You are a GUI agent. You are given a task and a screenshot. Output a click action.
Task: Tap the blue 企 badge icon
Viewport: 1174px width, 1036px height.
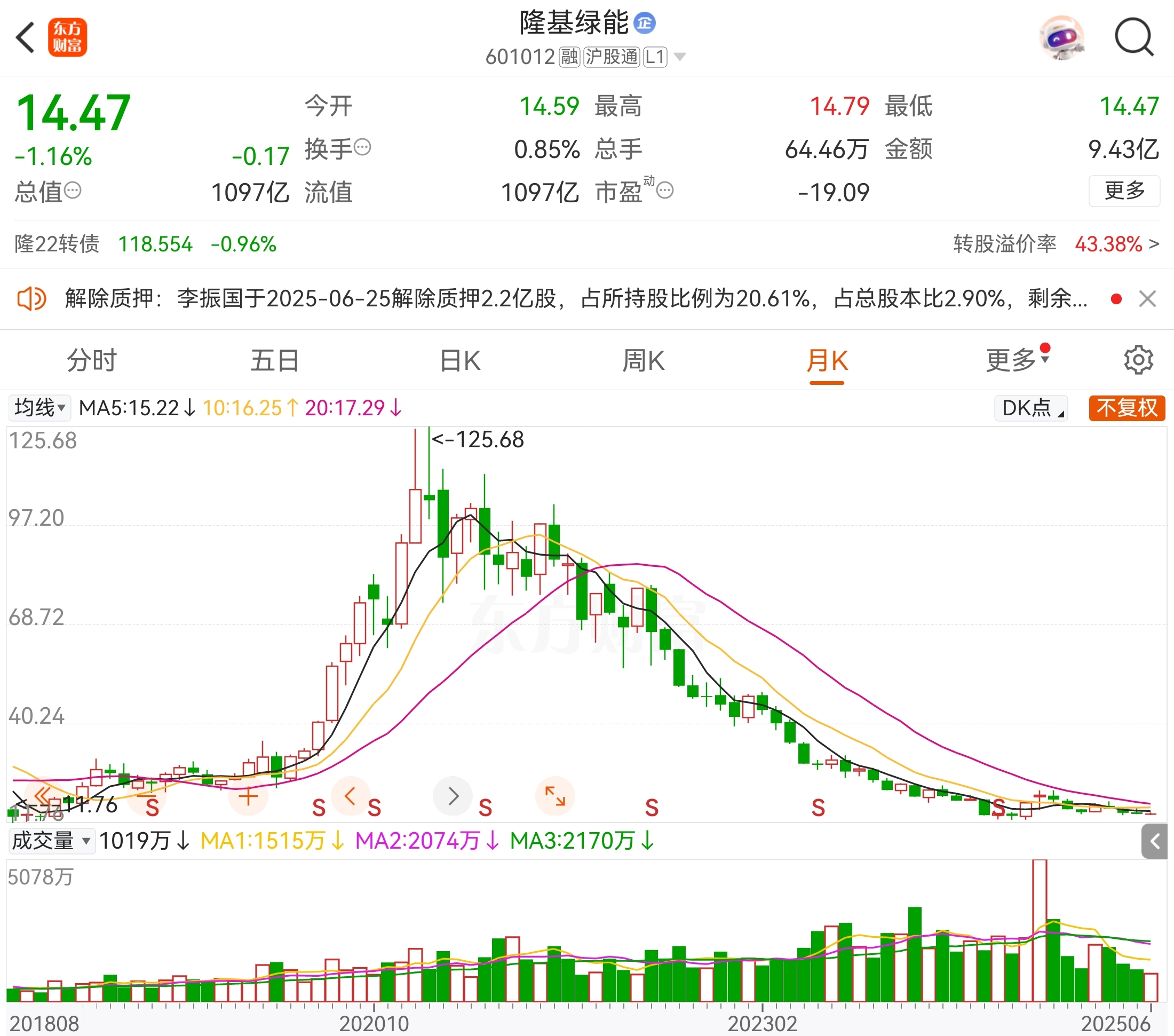(x=645, y=23)
